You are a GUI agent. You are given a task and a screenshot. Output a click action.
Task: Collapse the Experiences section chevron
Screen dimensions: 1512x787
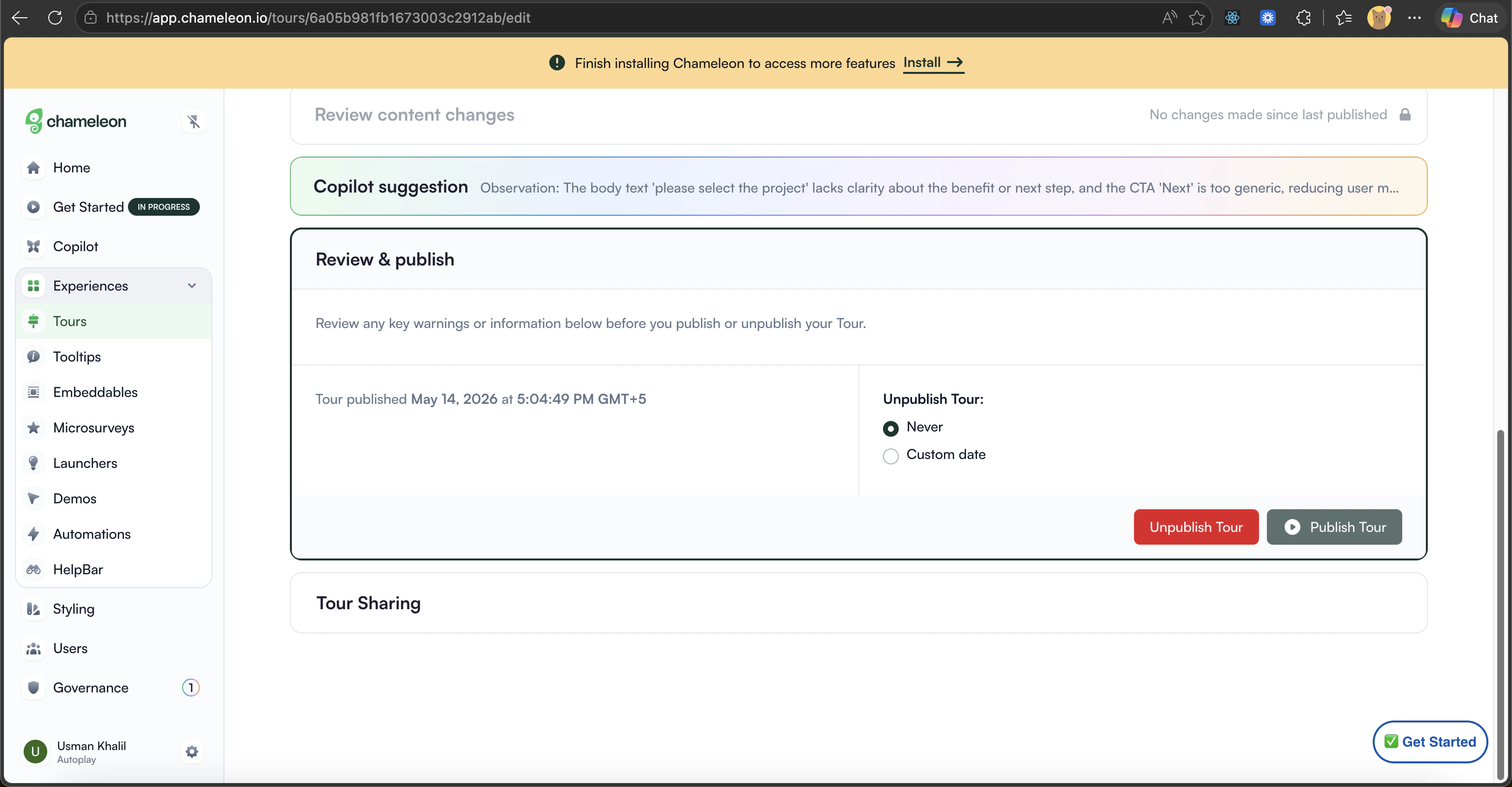pyautogui.click(x=192, y=286)
